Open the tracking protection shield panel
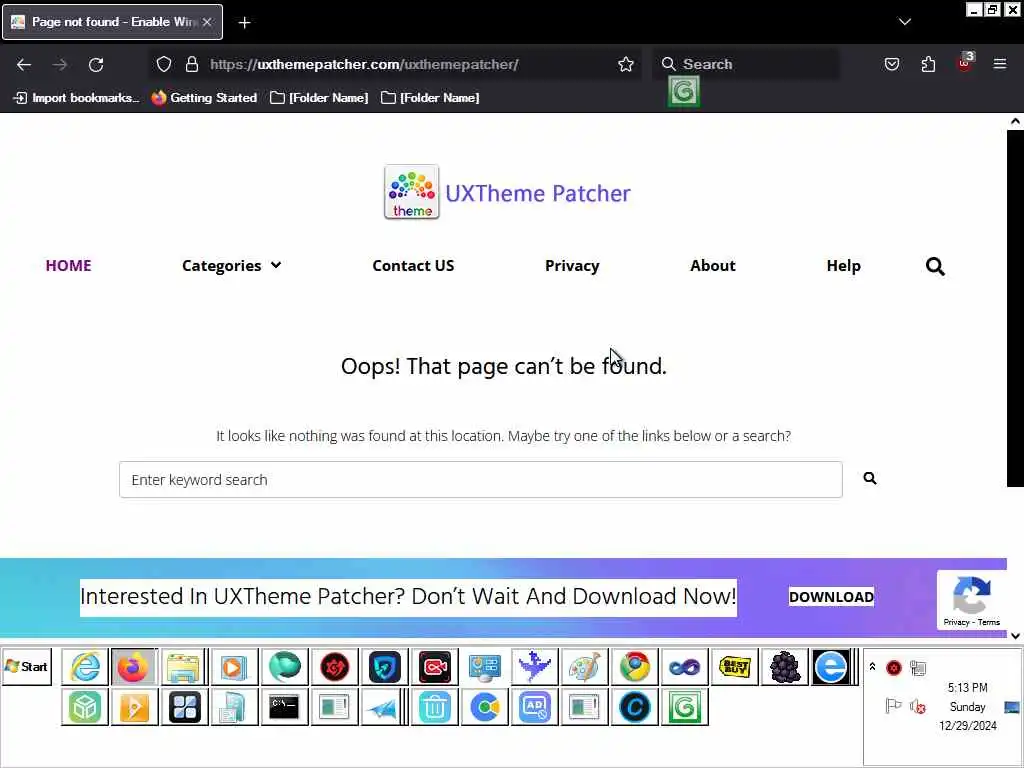This screenshot has height=768, width=1024. pyautogui.click(x=164, y=64)
